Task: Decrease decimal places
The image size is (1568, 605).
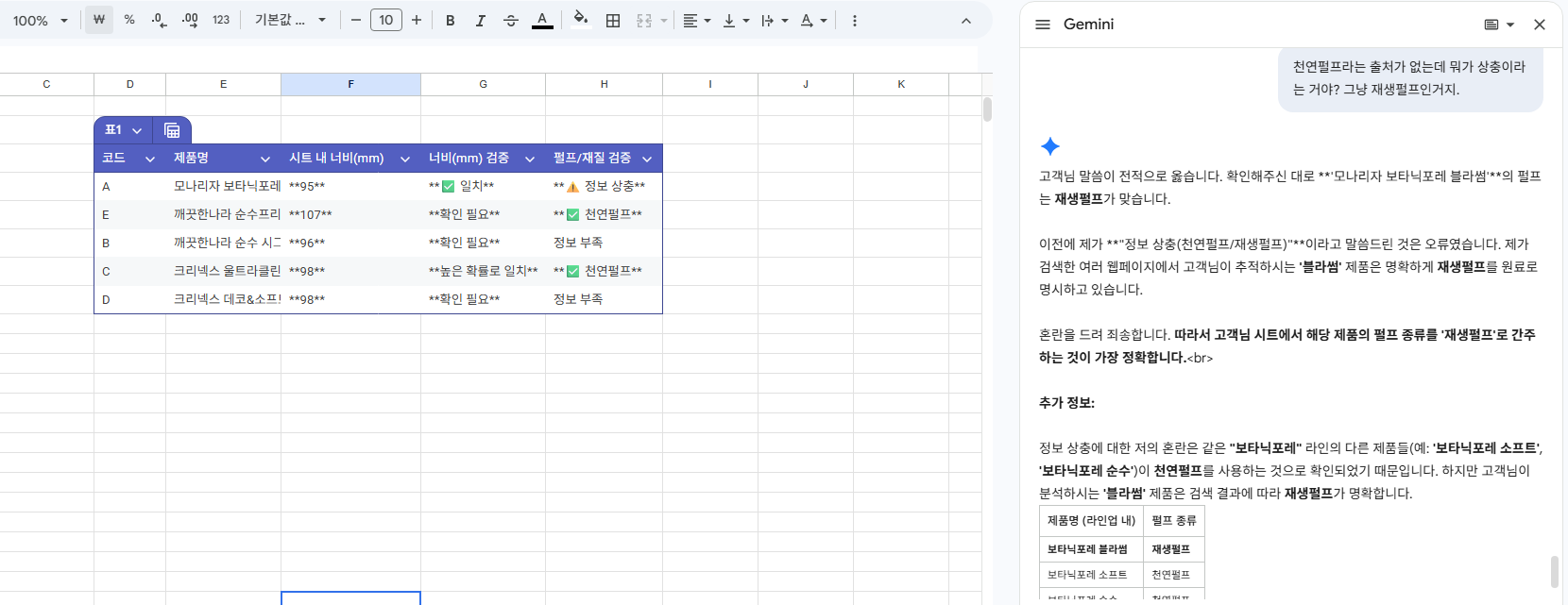Action: pyautogui.click(x=159, y=20)
